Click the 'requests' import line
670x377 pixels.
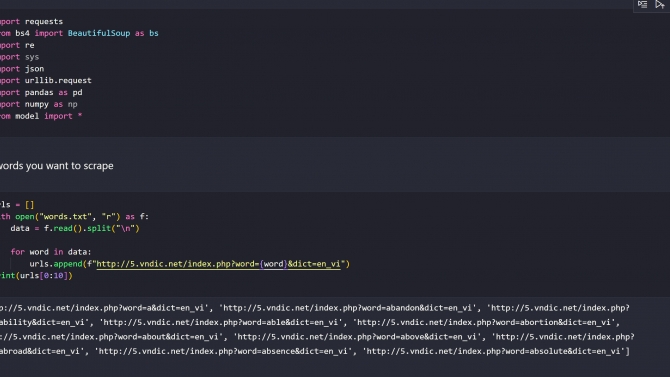(x=32, y=21)
